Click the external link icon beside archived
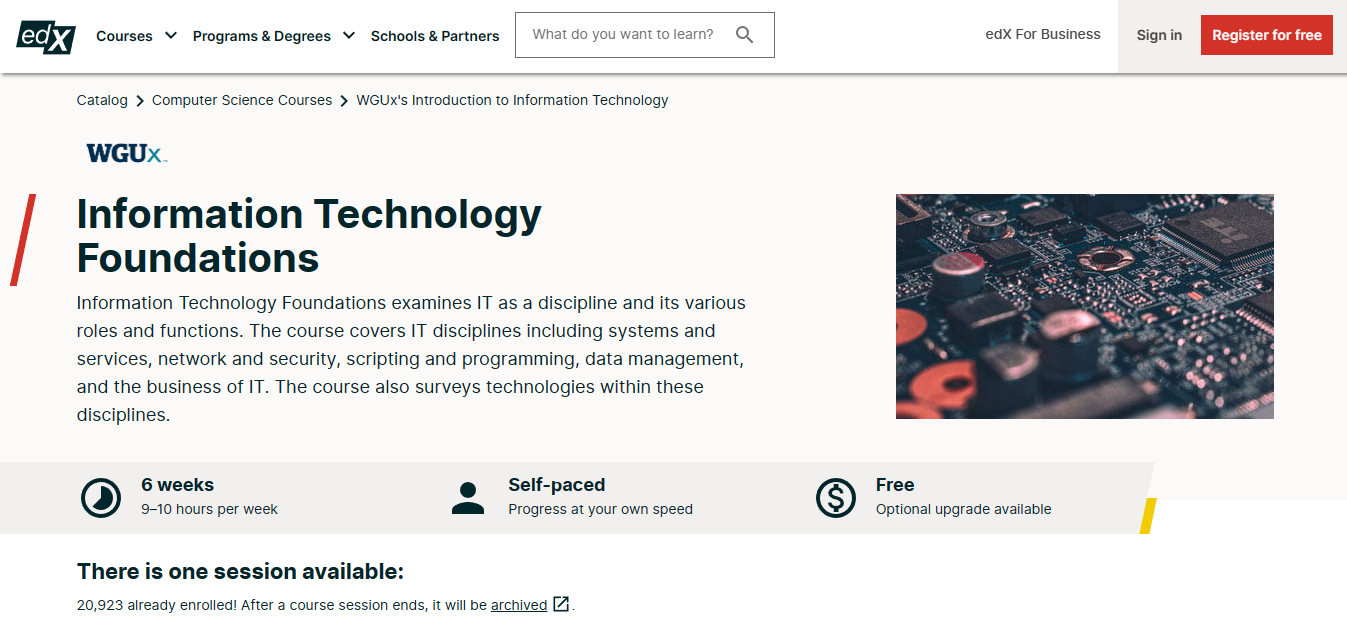 click(561, 604)
